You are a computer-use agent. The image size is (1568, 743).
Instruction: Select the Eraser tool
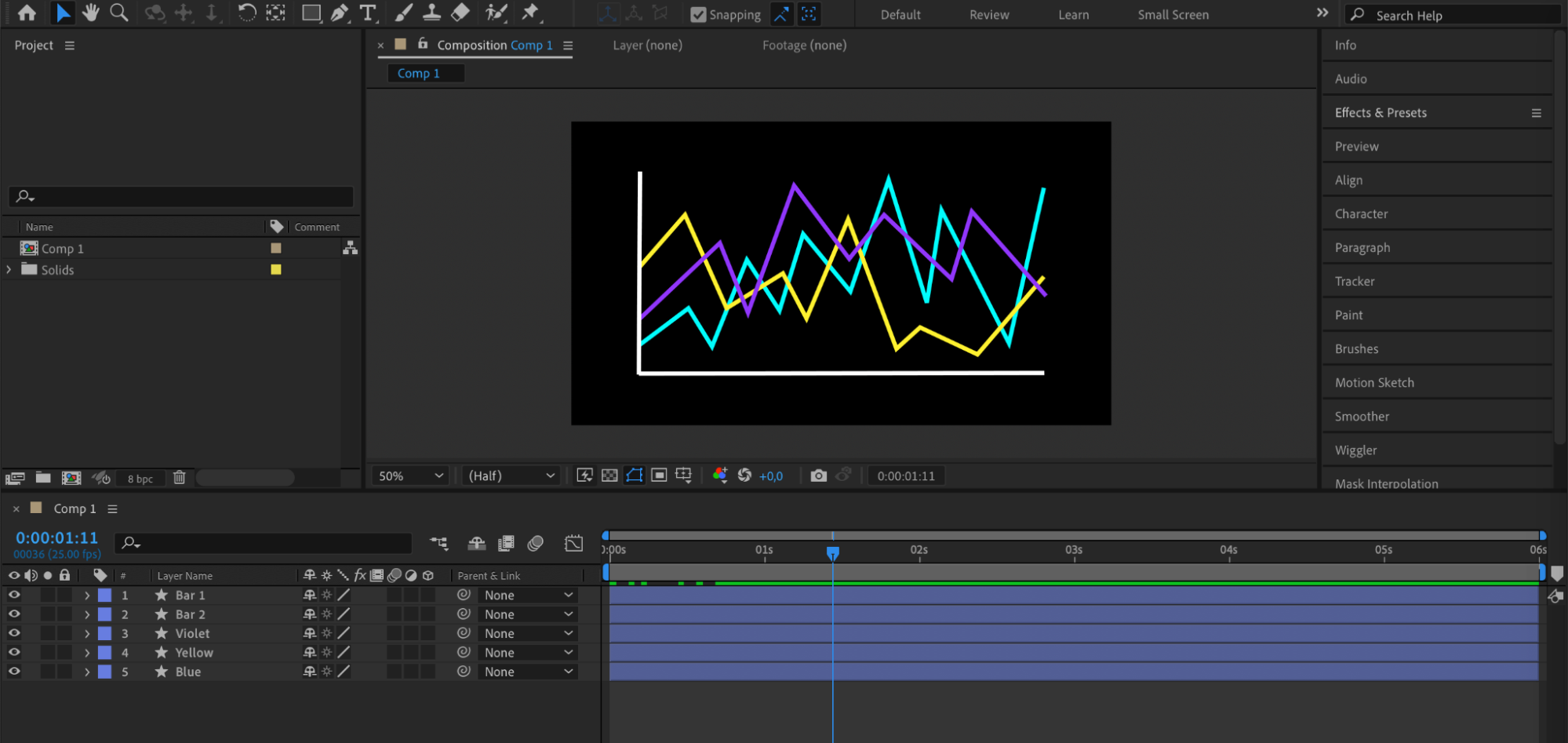[460, 13]
